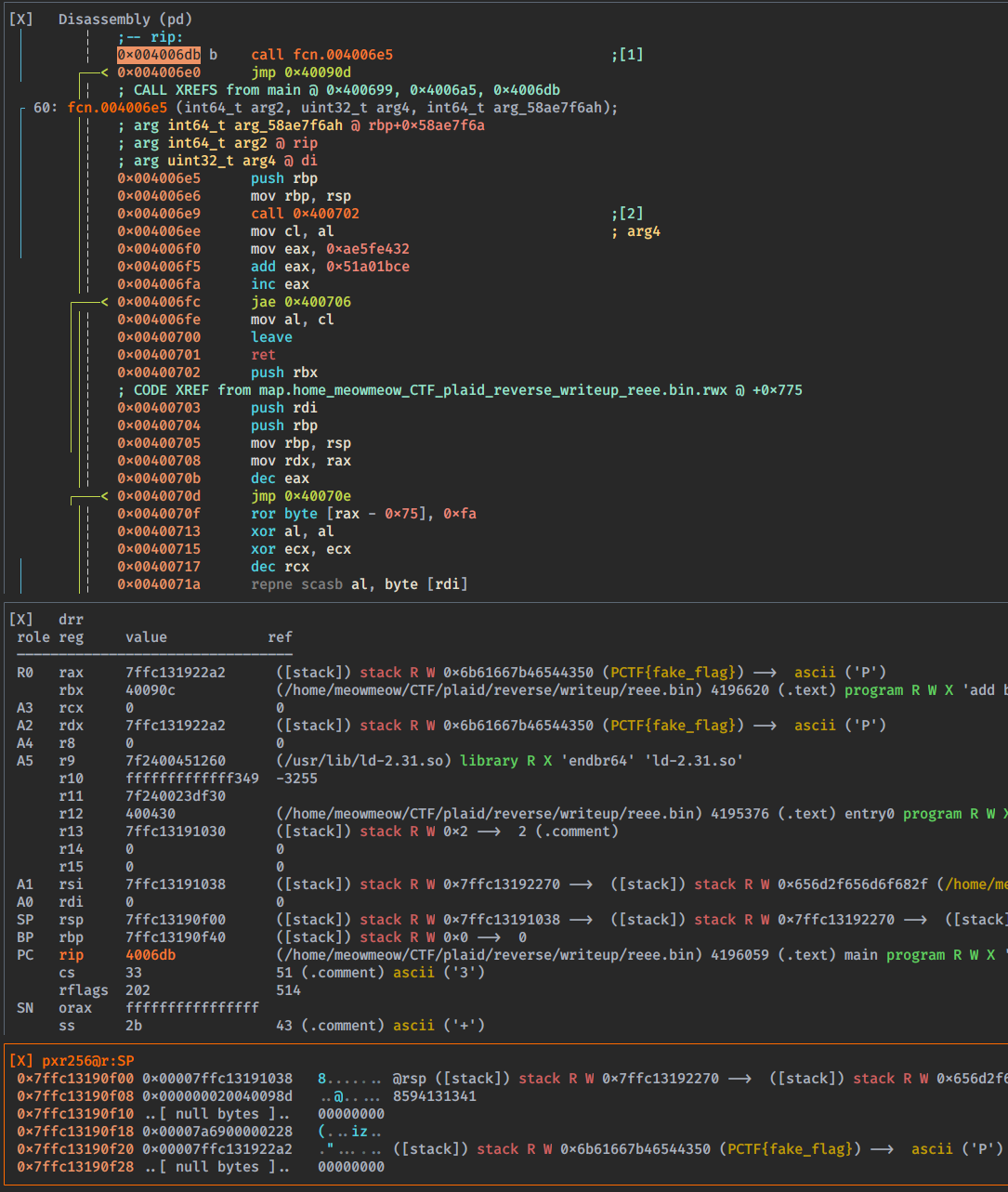Select the rax register value 7ffc131922a2
Screen dimensions: 1008x1192
tap(176, 673)
